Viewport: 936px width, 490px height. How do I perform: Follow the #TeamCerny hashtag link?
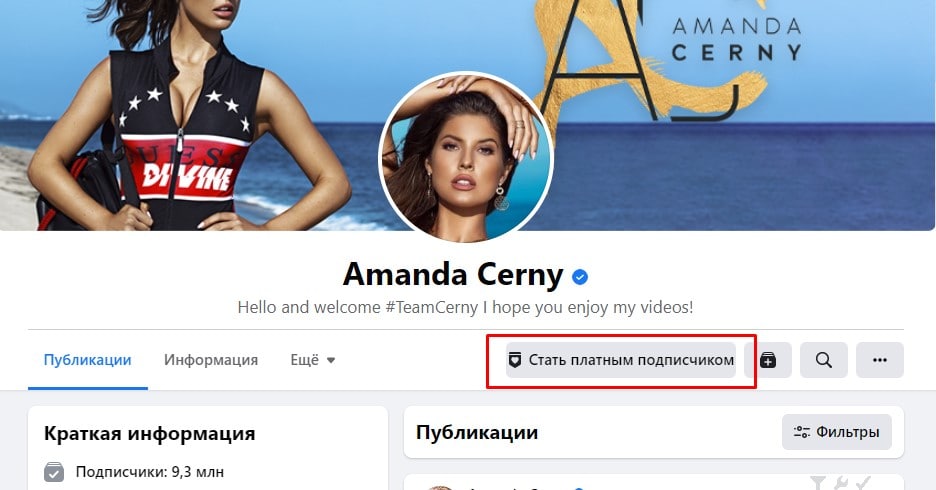click(x=432, y=307)
